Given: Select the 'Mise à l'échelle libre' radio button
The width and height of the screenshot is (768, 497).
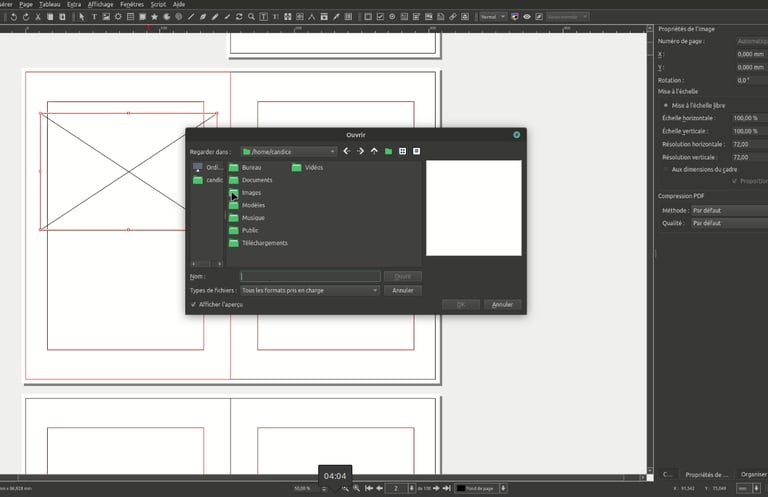Looking at the screenshot, I should pos(666,105).
